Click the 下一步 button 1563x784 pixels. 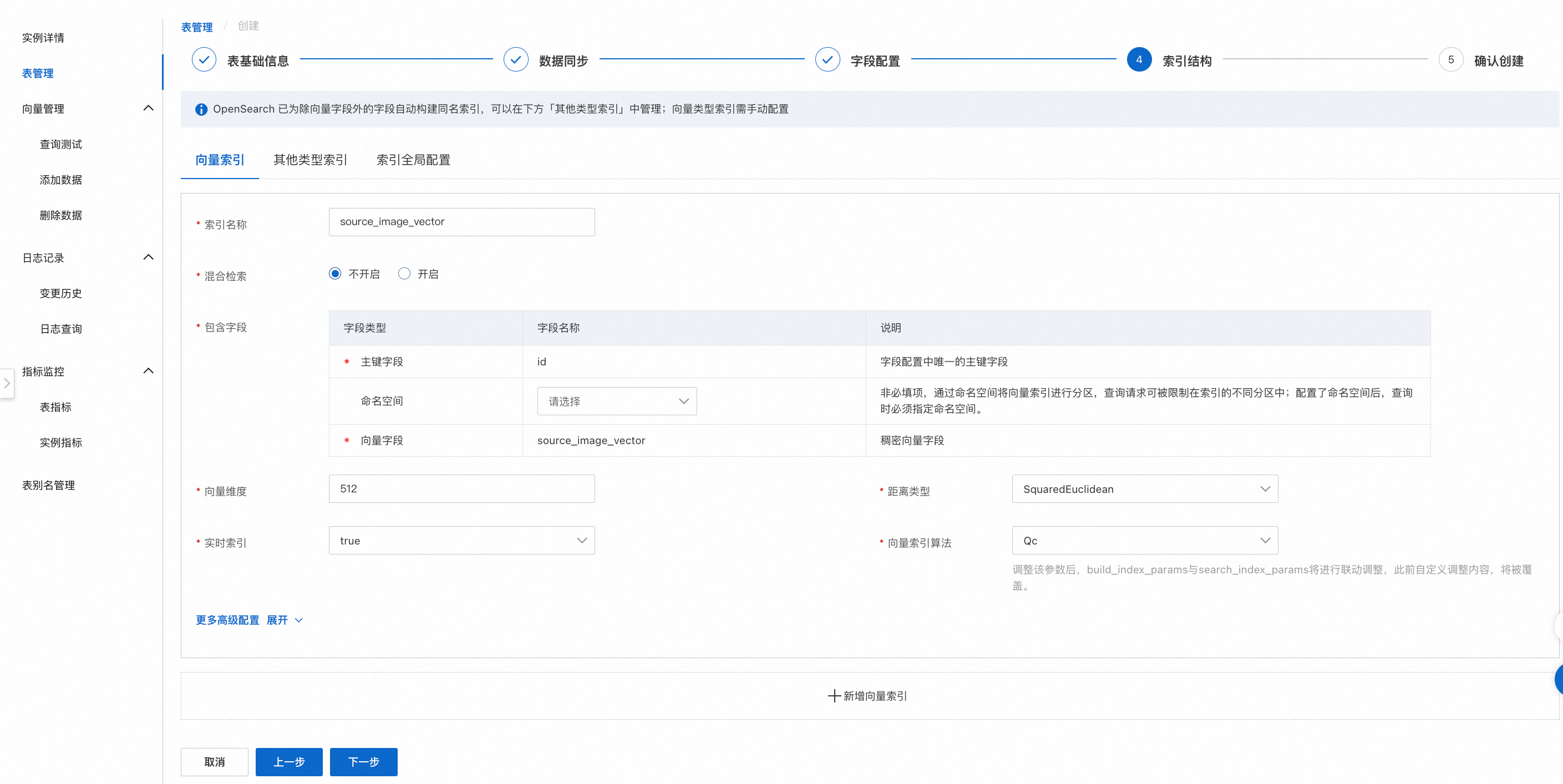pyautogui.click(x=363, y=762)
